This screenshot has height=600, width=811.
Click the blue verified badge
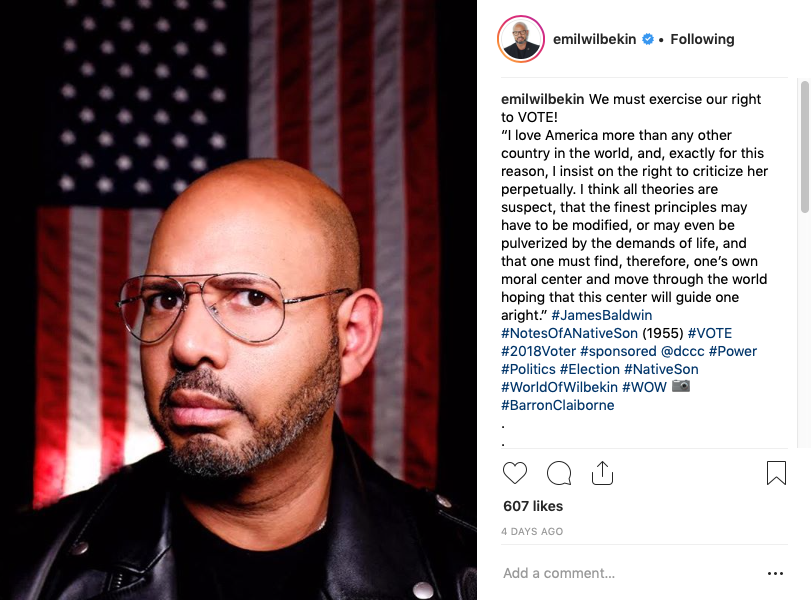point(648,39)
